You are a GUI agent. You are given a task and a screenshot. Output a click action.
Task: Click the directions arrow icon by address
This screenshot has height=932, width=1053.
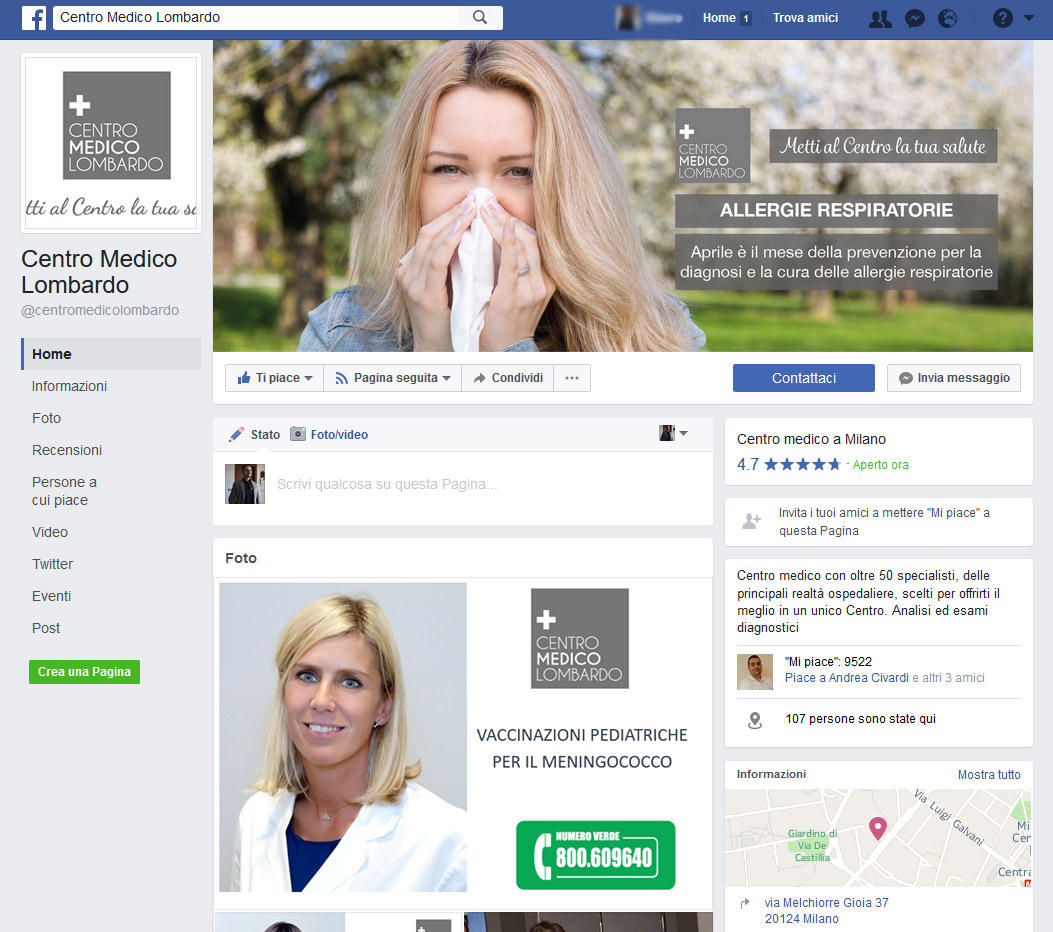[x=744, y=904]
